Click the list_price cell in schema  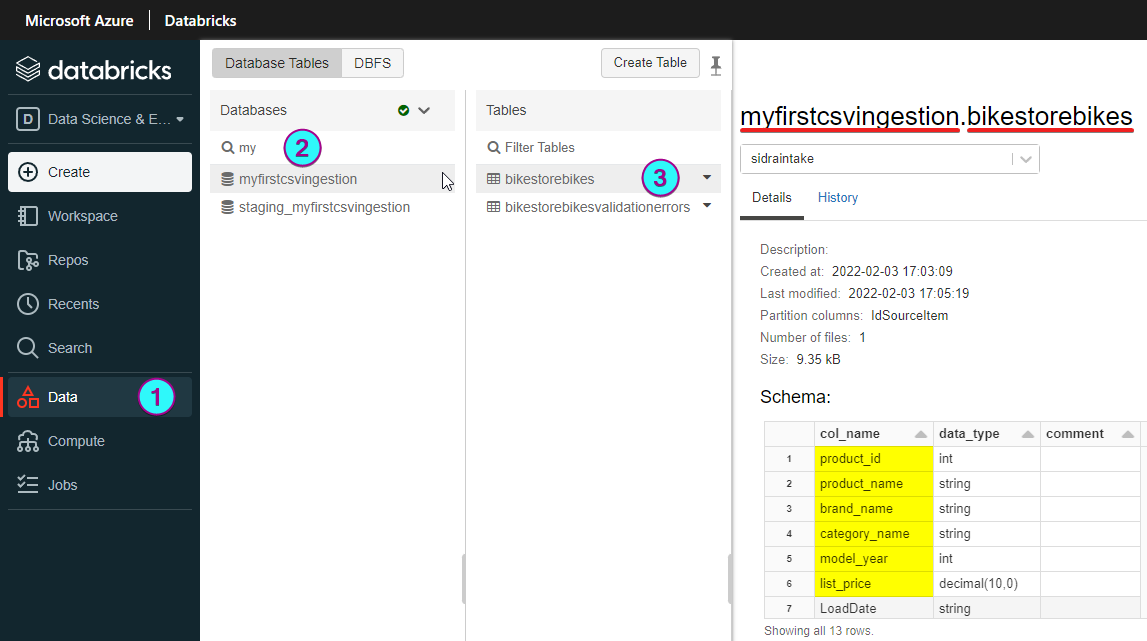coord(873,583)
